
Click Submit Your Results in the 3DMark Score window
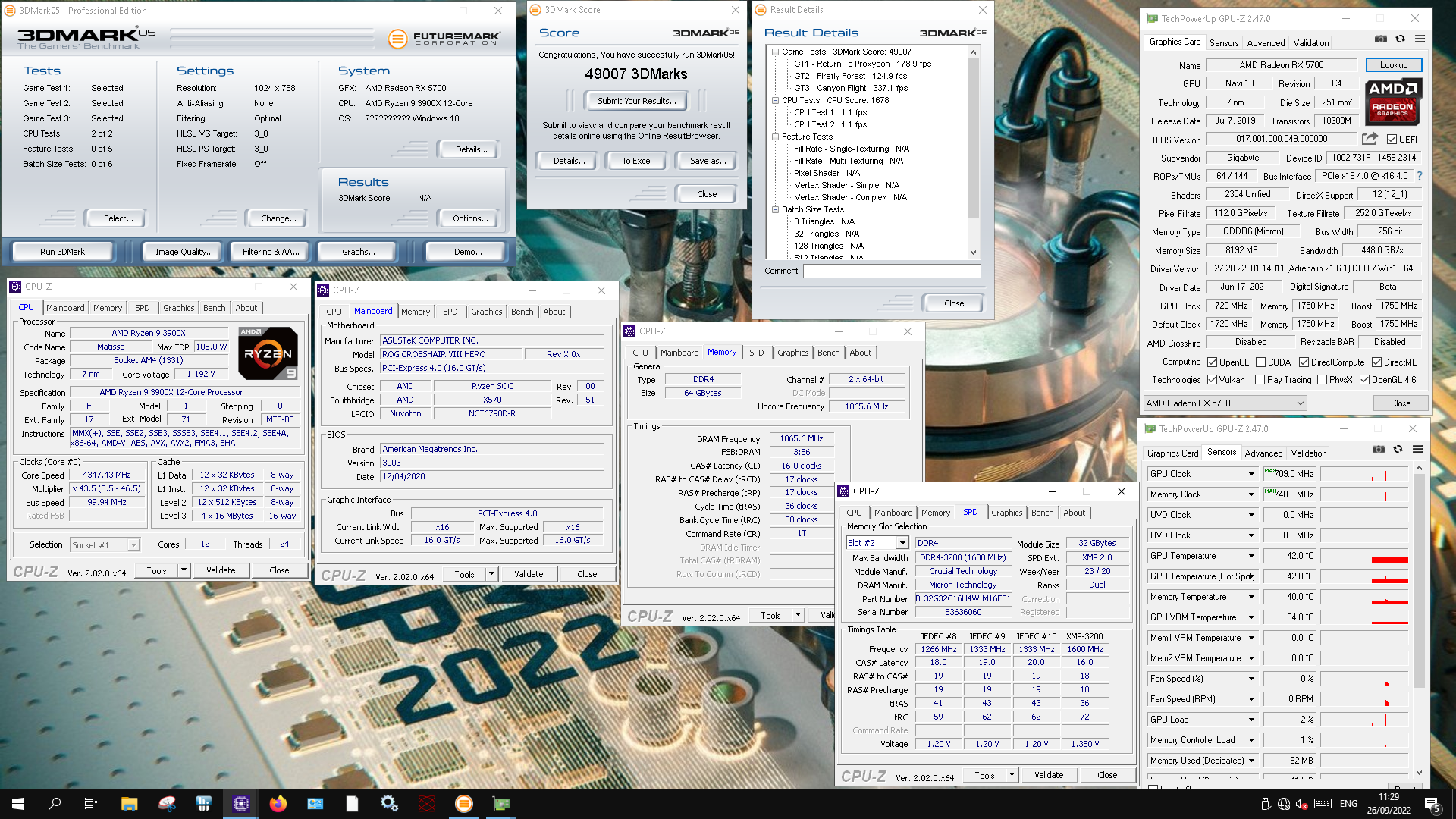point(637,101)
